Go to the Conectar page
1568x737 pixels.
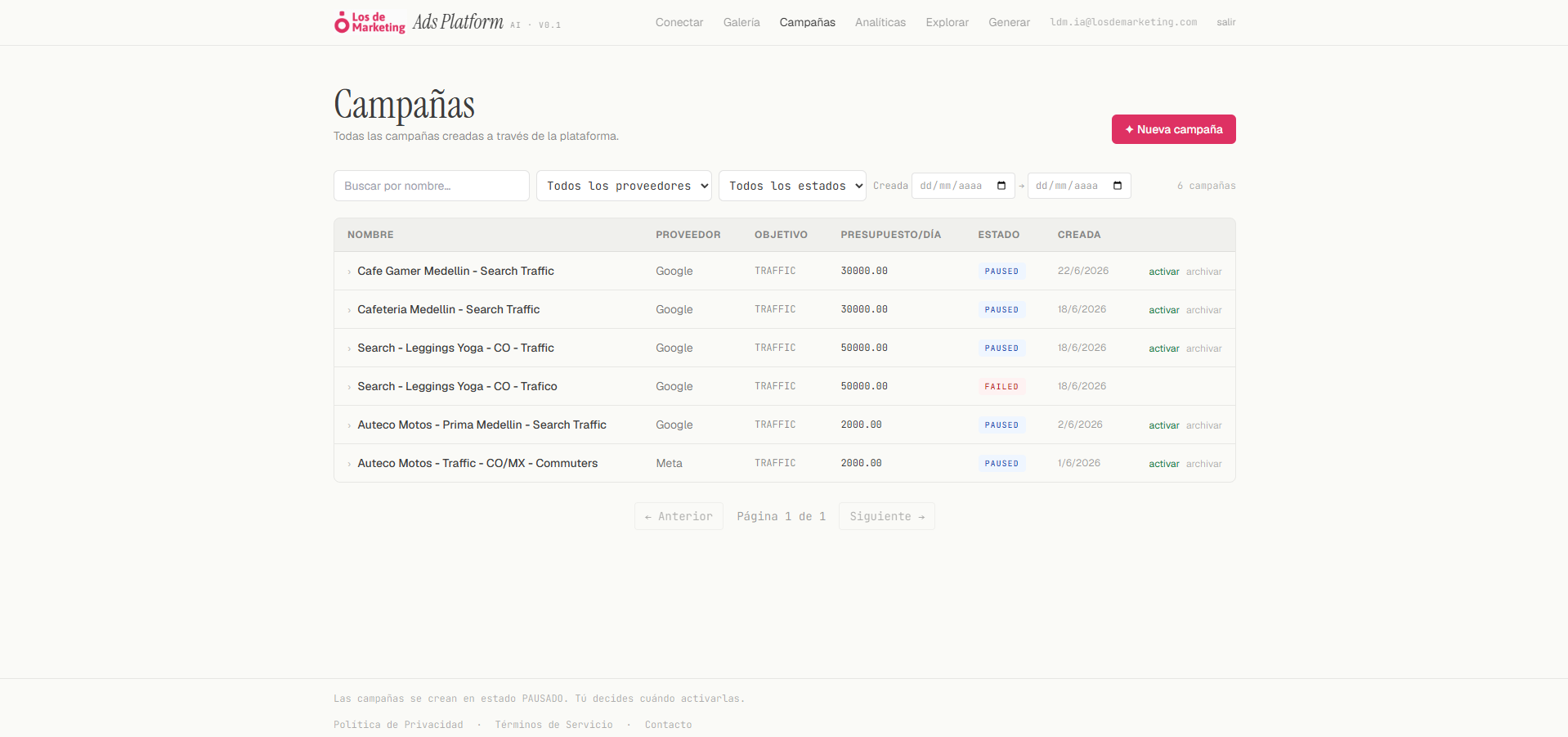[679, 22]
